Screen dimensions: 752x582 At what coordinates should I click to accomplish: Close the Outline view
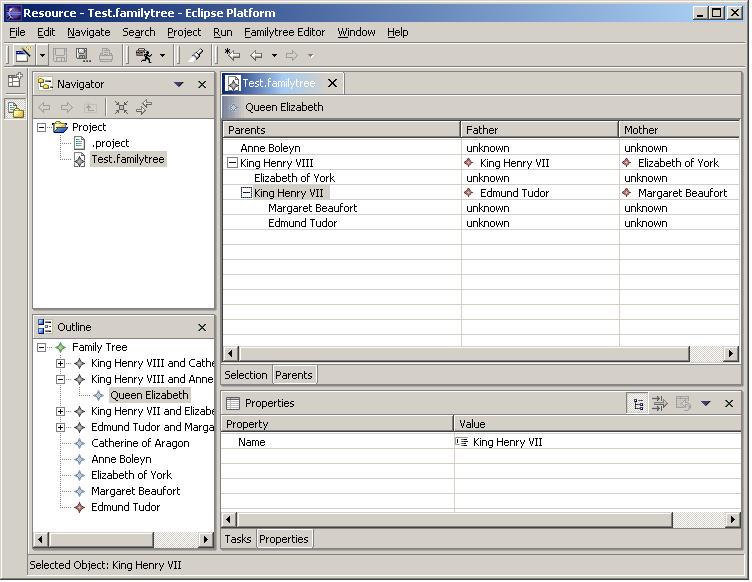202,327
